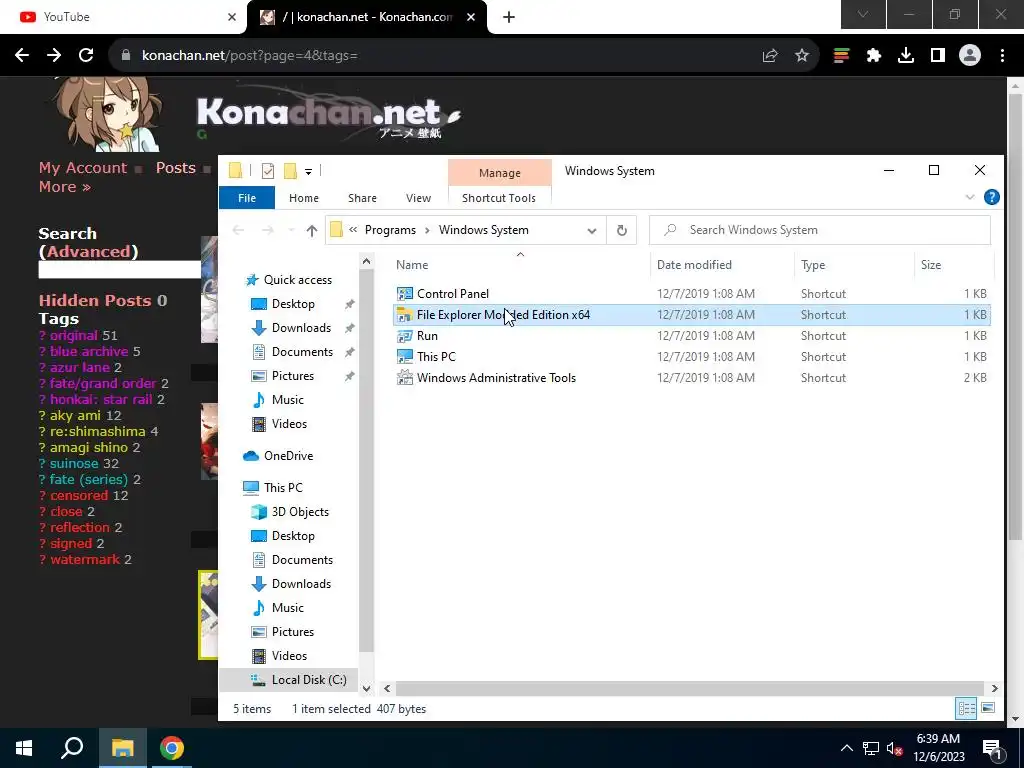The image size is (1024, 768).
Task: Open Explorer help question mark icon
Action: tap(991, 197)
